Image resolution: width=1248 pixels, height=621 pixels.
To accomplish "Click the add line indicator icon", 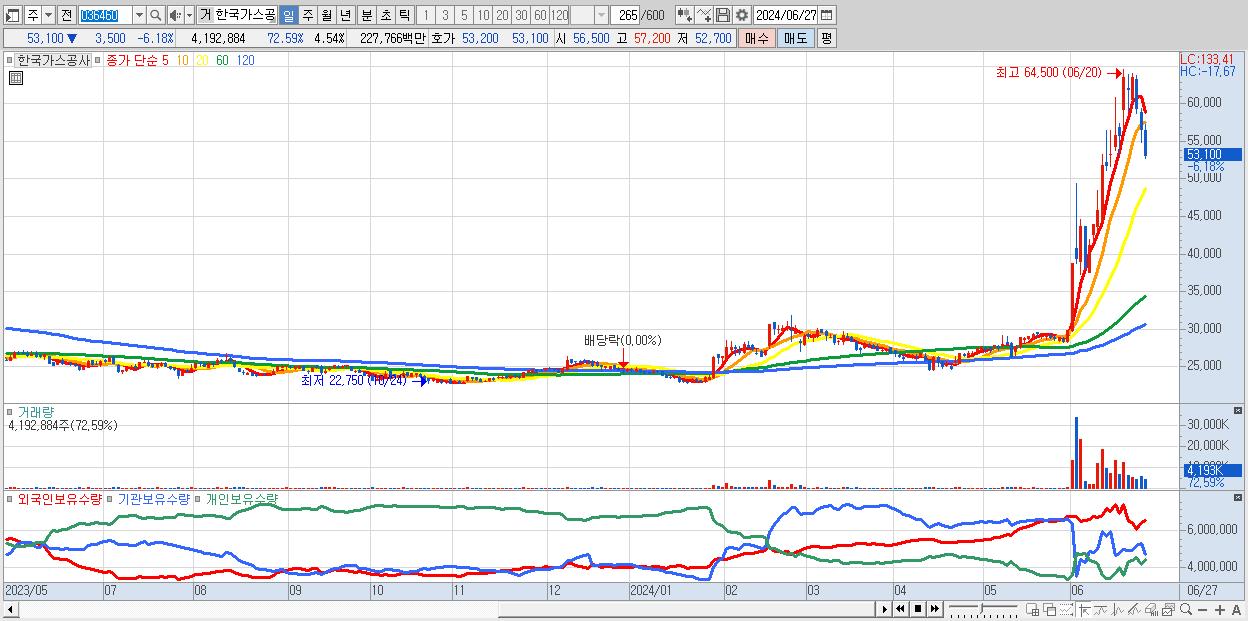I will click(x=704, y=15).
